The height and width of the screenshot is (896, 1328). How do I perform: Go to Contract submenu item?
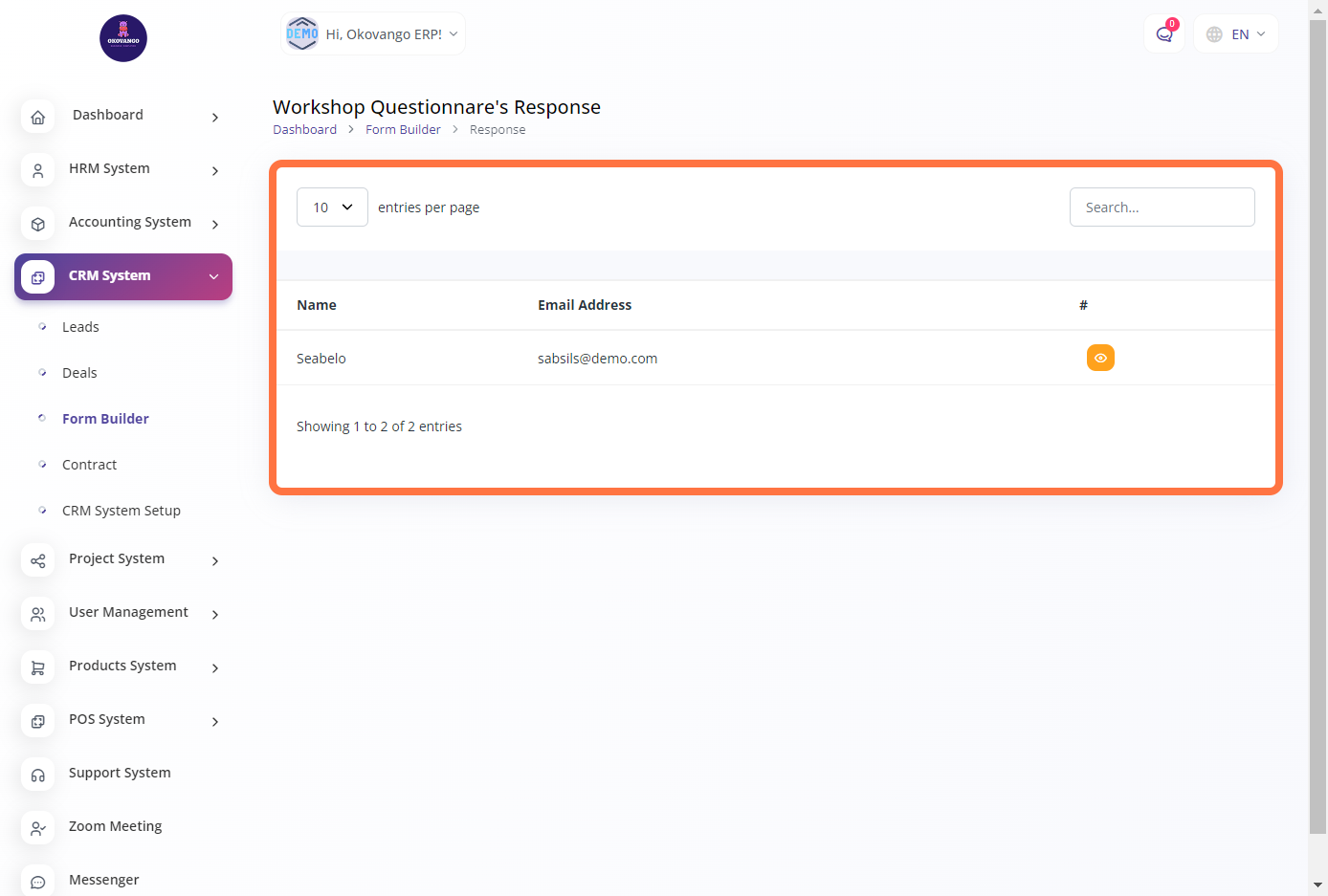point(89,465)
